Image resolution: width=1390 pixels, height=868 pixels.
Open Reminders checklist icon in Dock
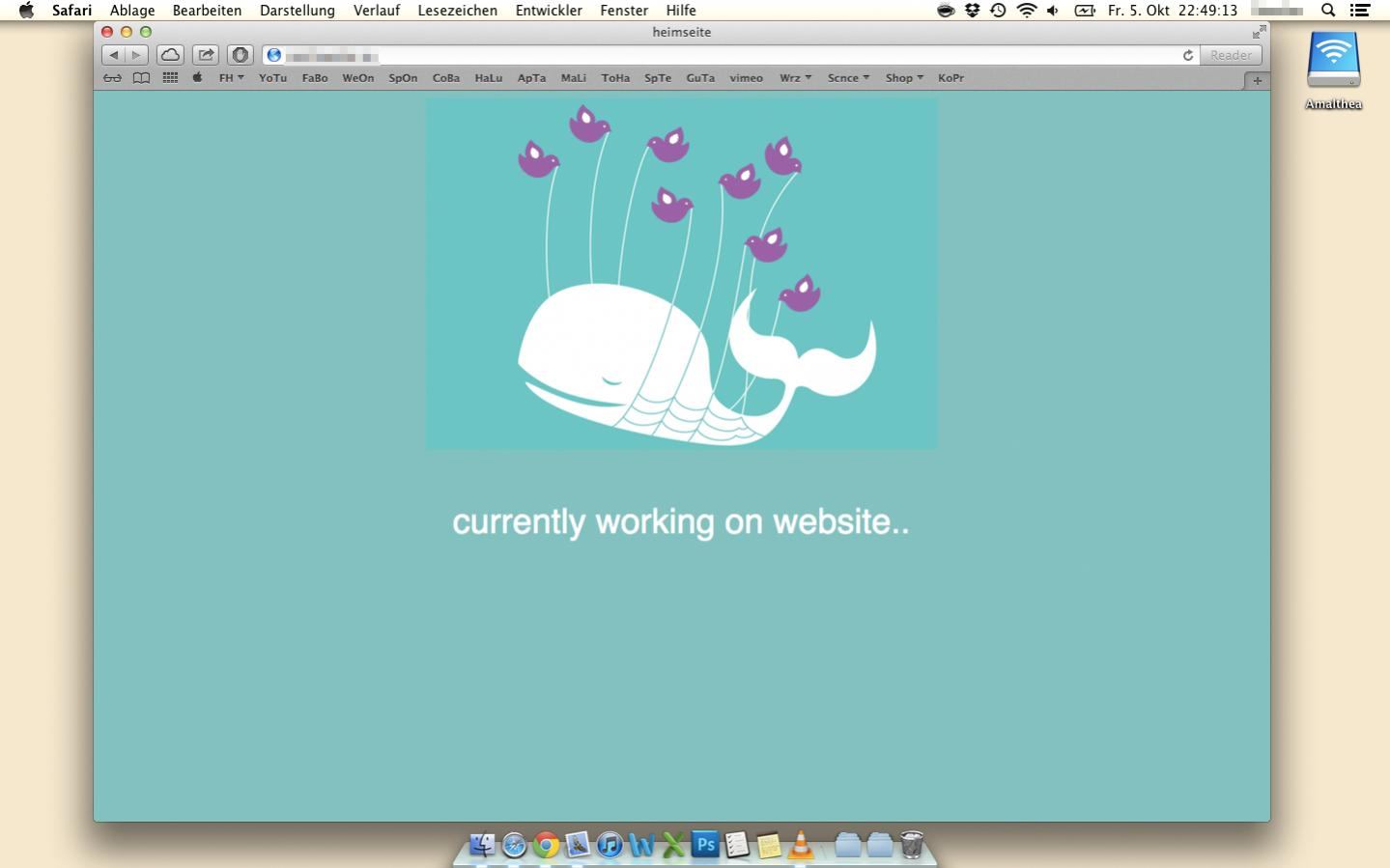(737, 845)
